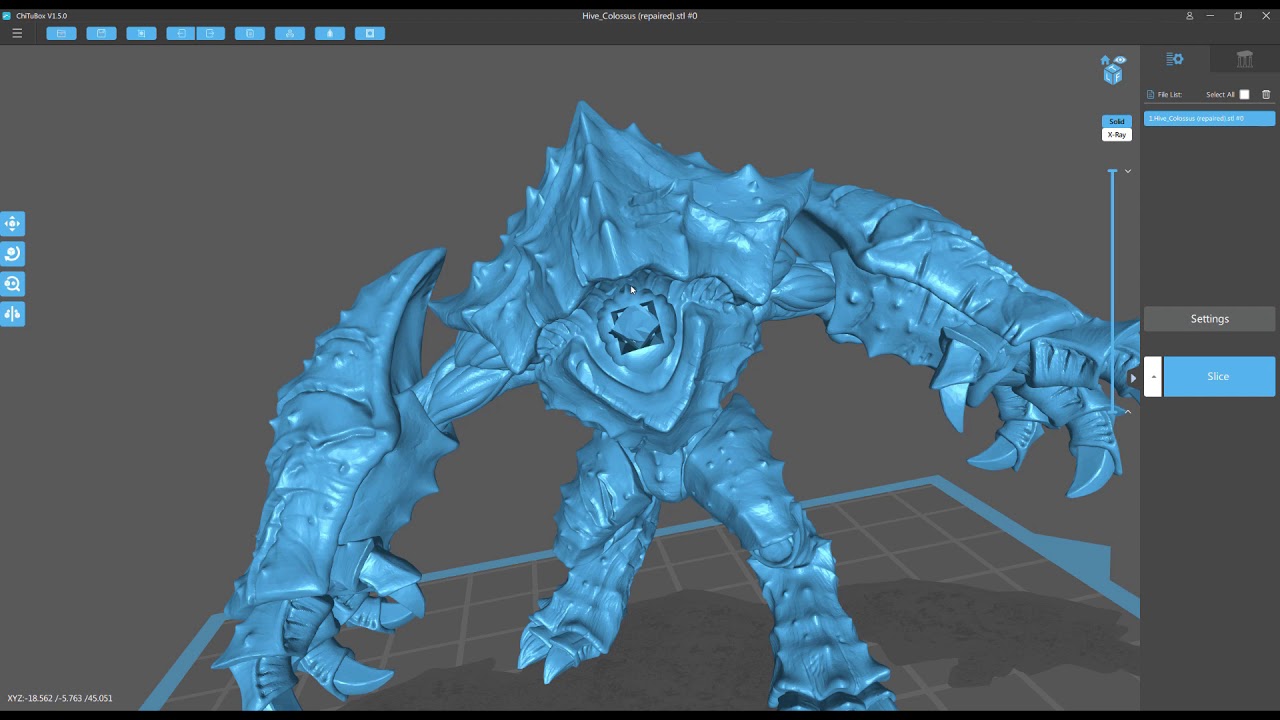
Task: Click the XYZ coordinates readout
Action: click(60, 698)
